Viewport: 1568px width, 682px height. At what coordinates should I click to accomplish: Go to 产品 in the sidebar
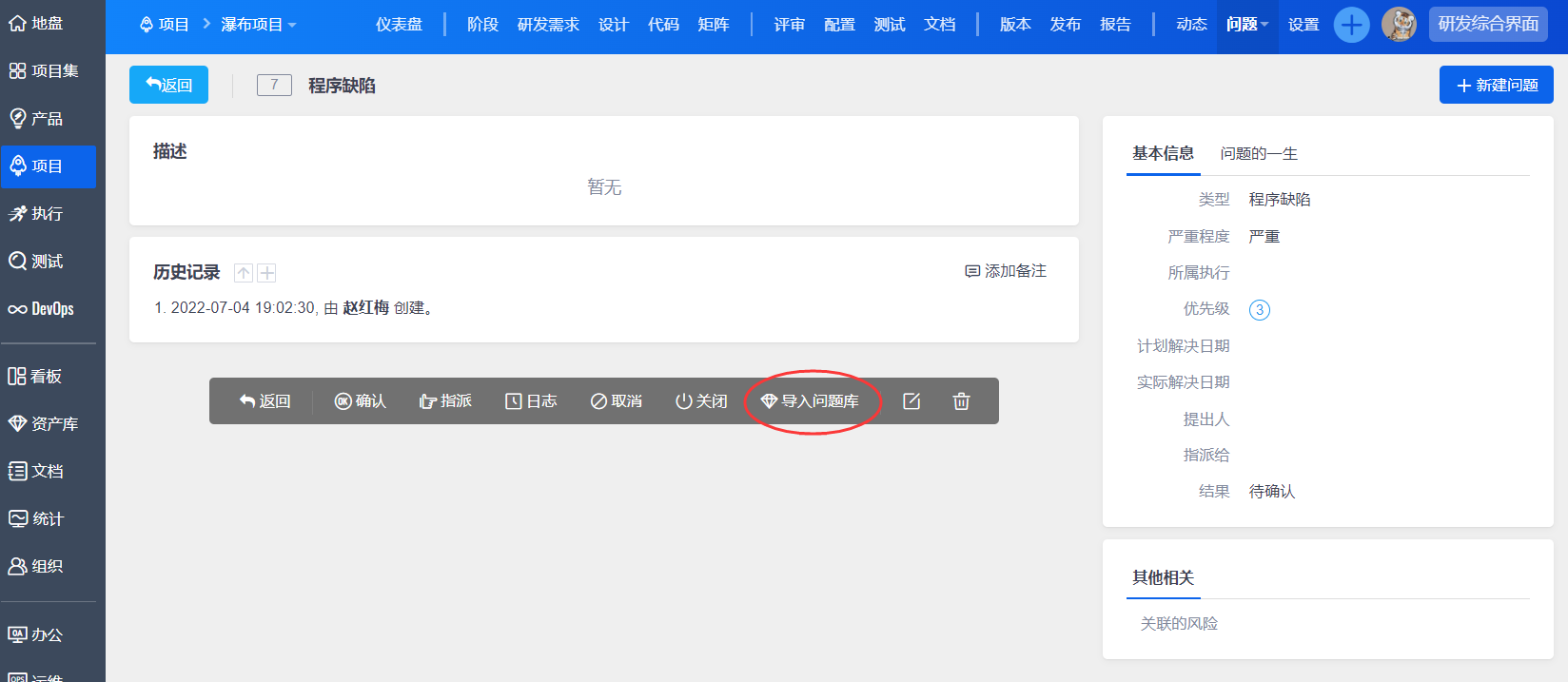point(36,119)
